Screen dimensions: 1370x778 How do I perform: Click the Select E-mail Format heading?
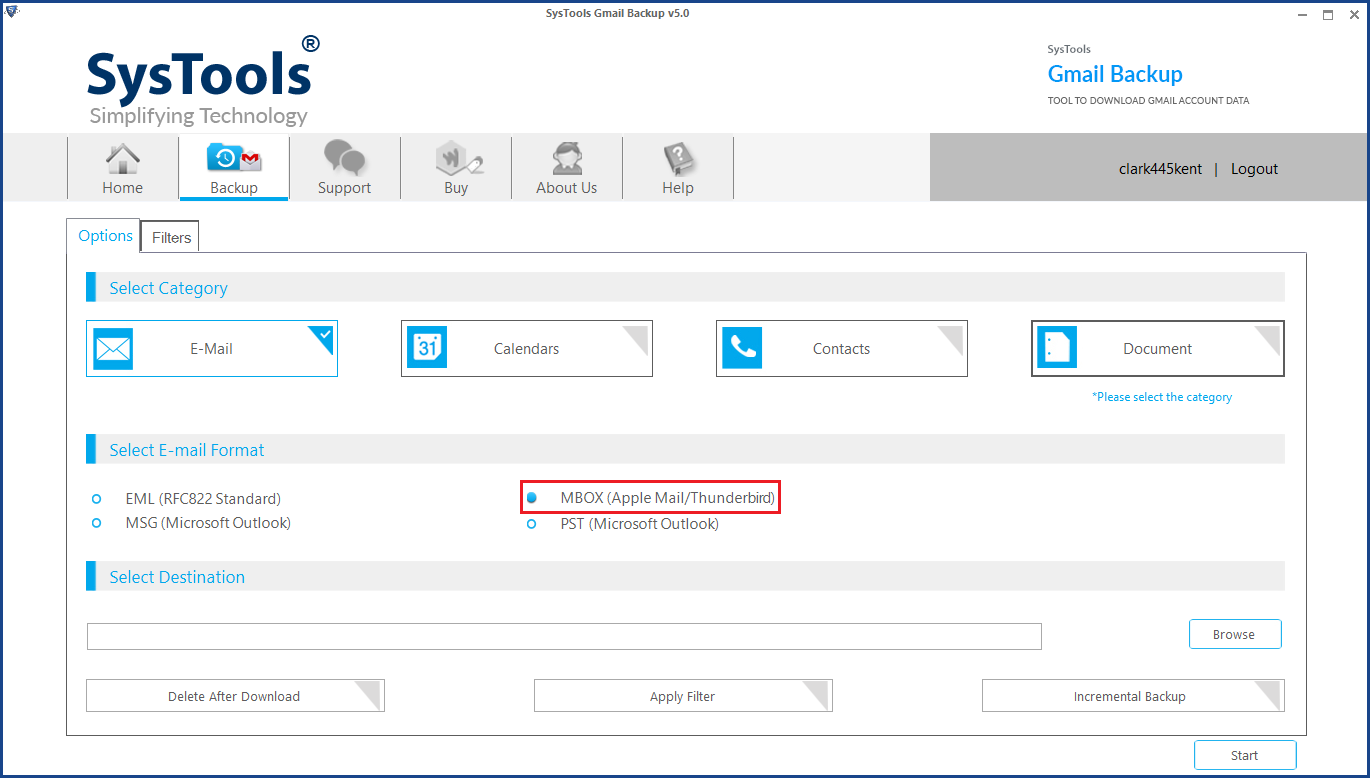[187, 450]
